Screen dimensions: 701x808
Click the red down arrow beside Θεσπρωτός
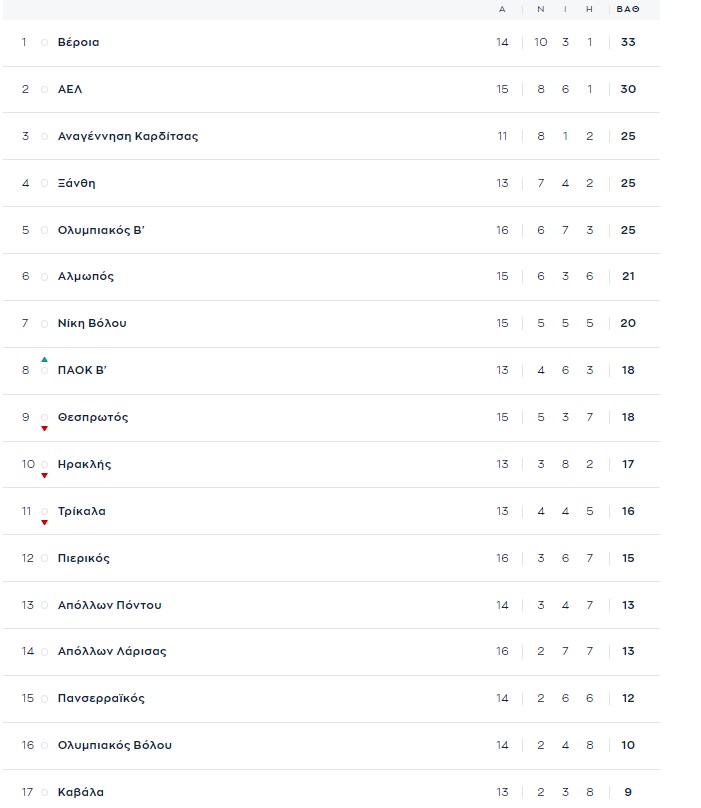tap(44, 428)
